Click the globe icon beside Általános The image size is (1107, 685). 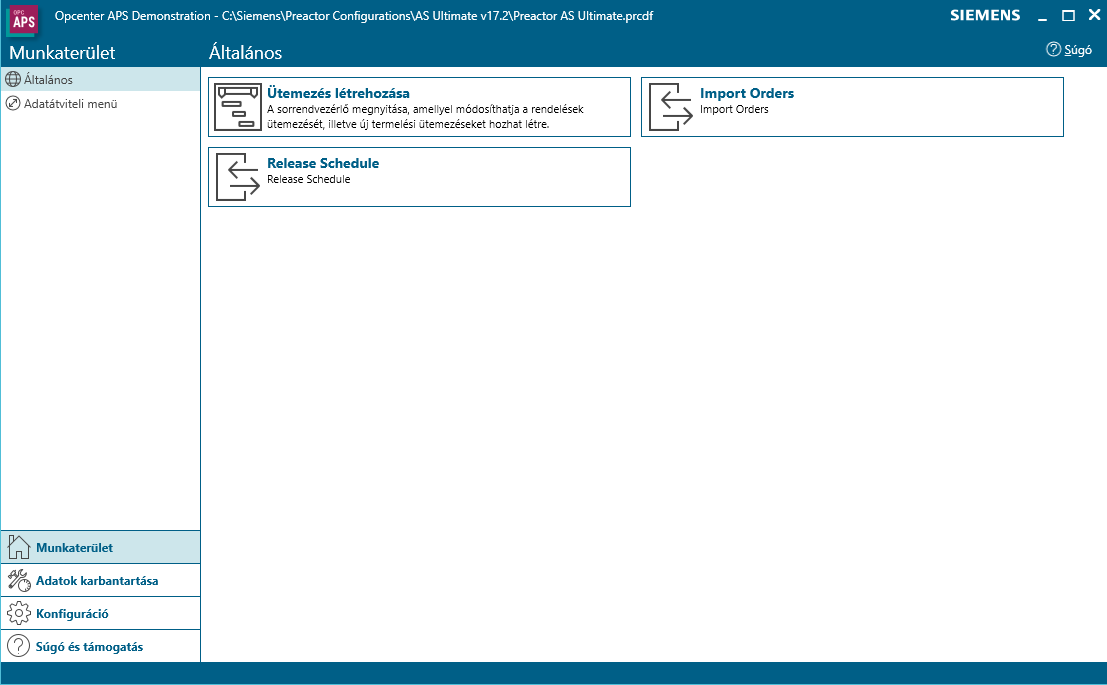point(13,79)
